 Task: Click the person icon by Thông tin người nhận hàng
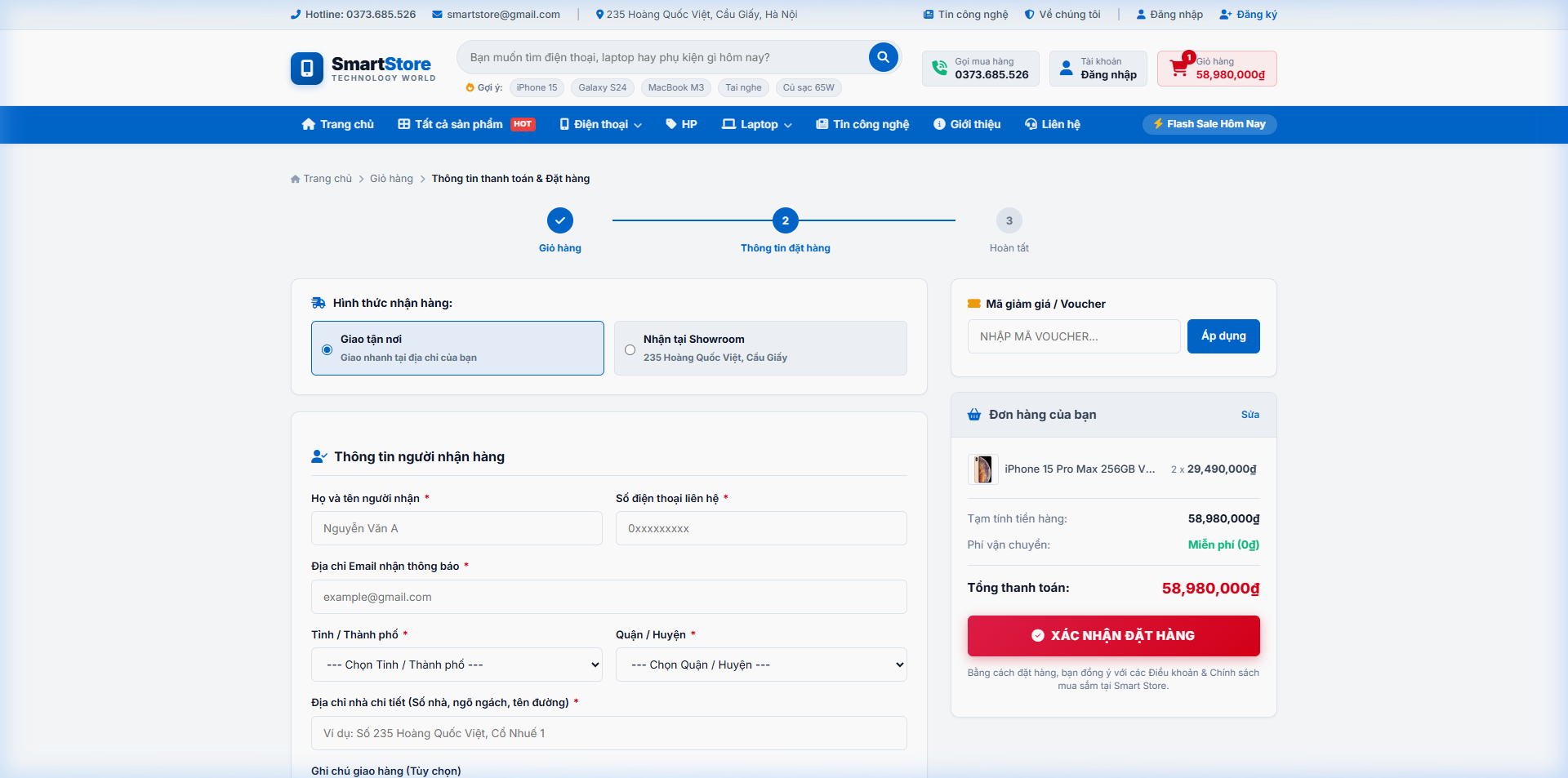tap(319, 456)
